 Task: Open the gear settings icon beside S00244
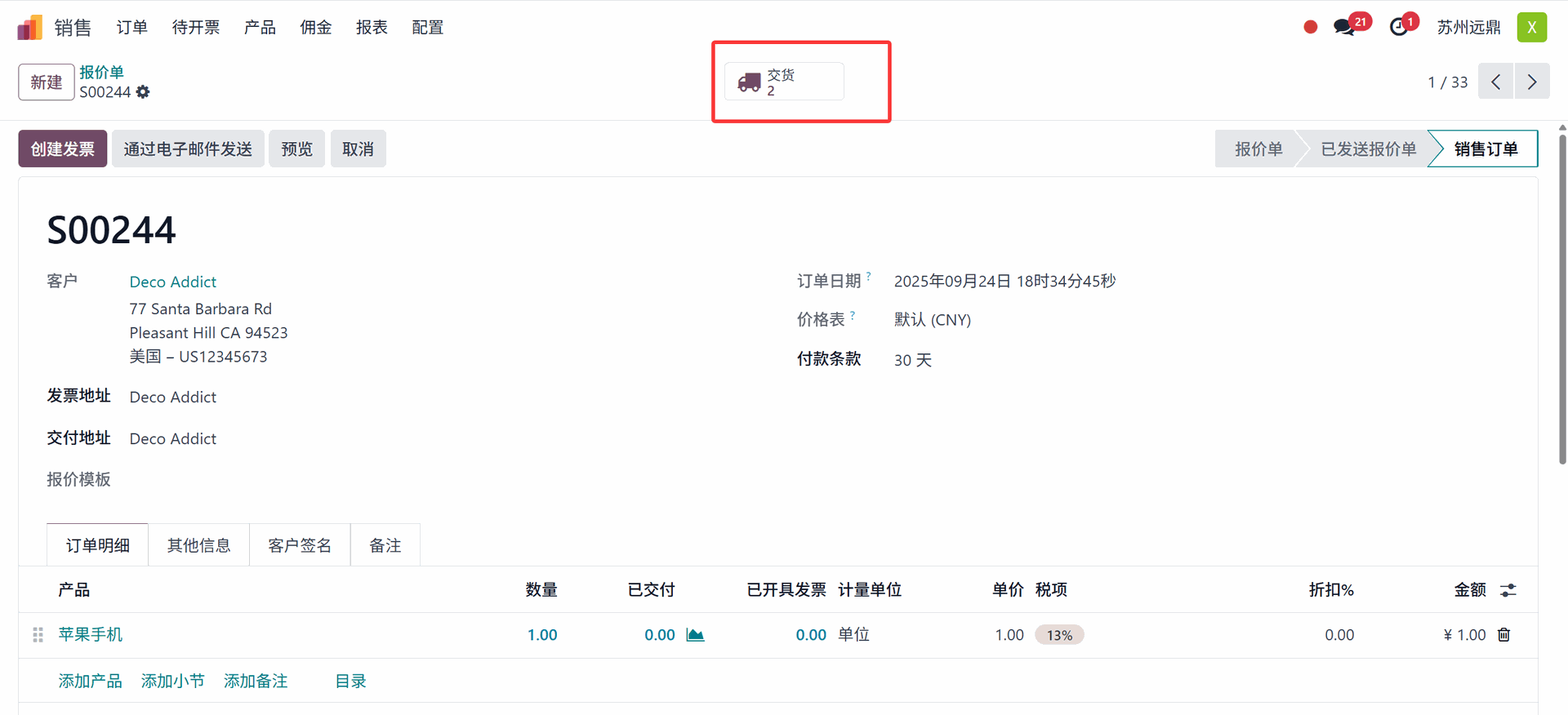click(143, 92)
